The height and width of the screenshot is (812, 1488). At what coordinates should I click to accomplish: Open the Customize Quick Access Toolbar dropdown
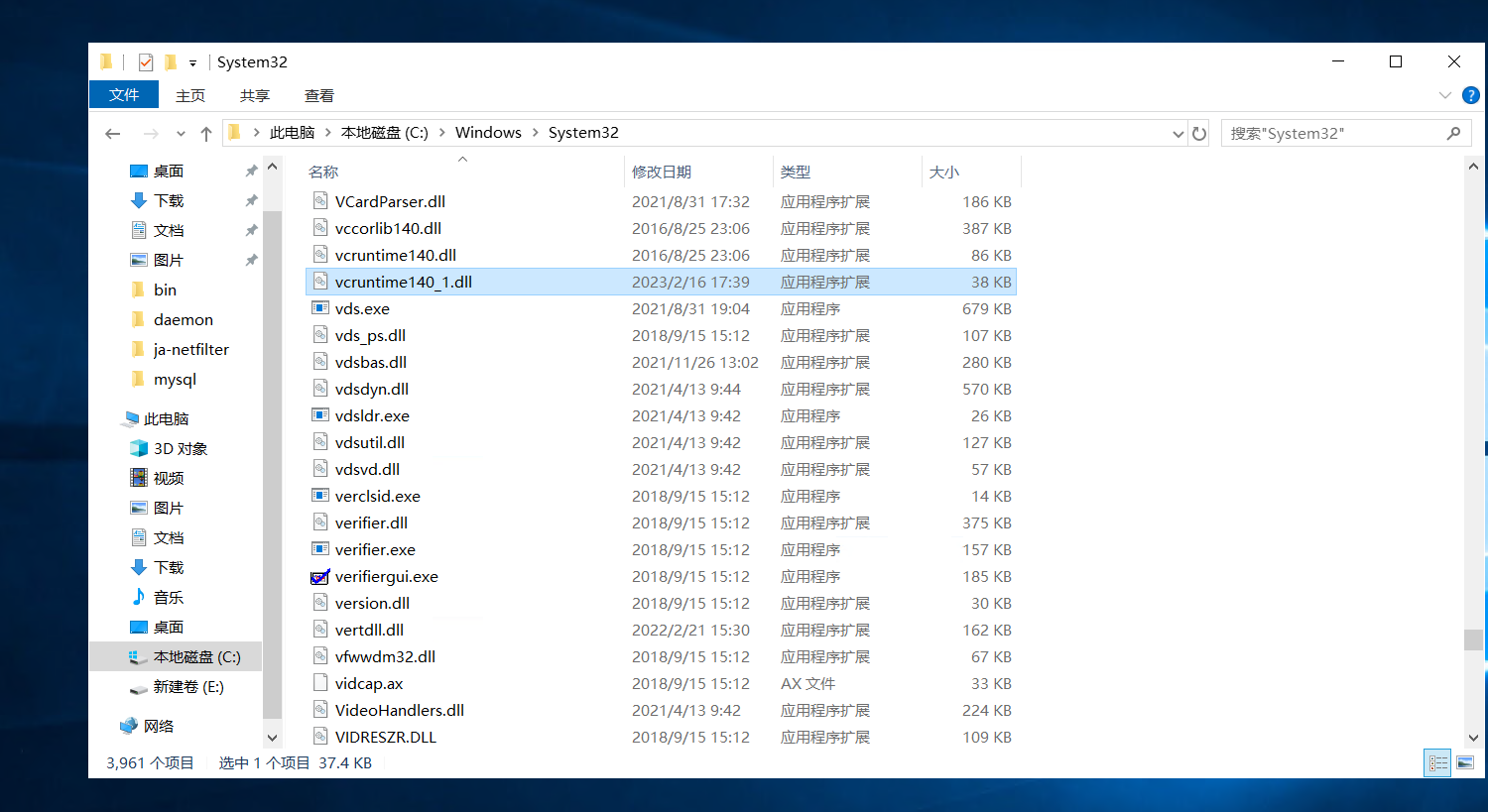(x=192, y=63)
